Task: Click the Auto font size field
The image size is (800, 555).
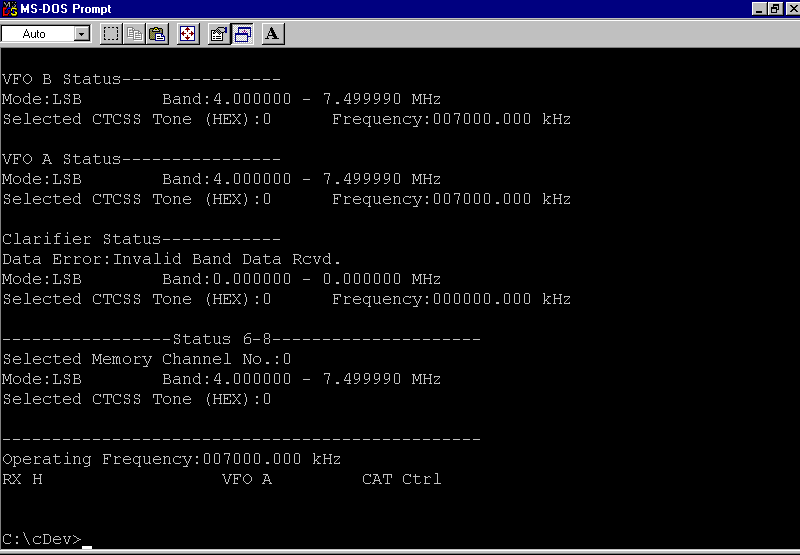Action: pos(37,34)
